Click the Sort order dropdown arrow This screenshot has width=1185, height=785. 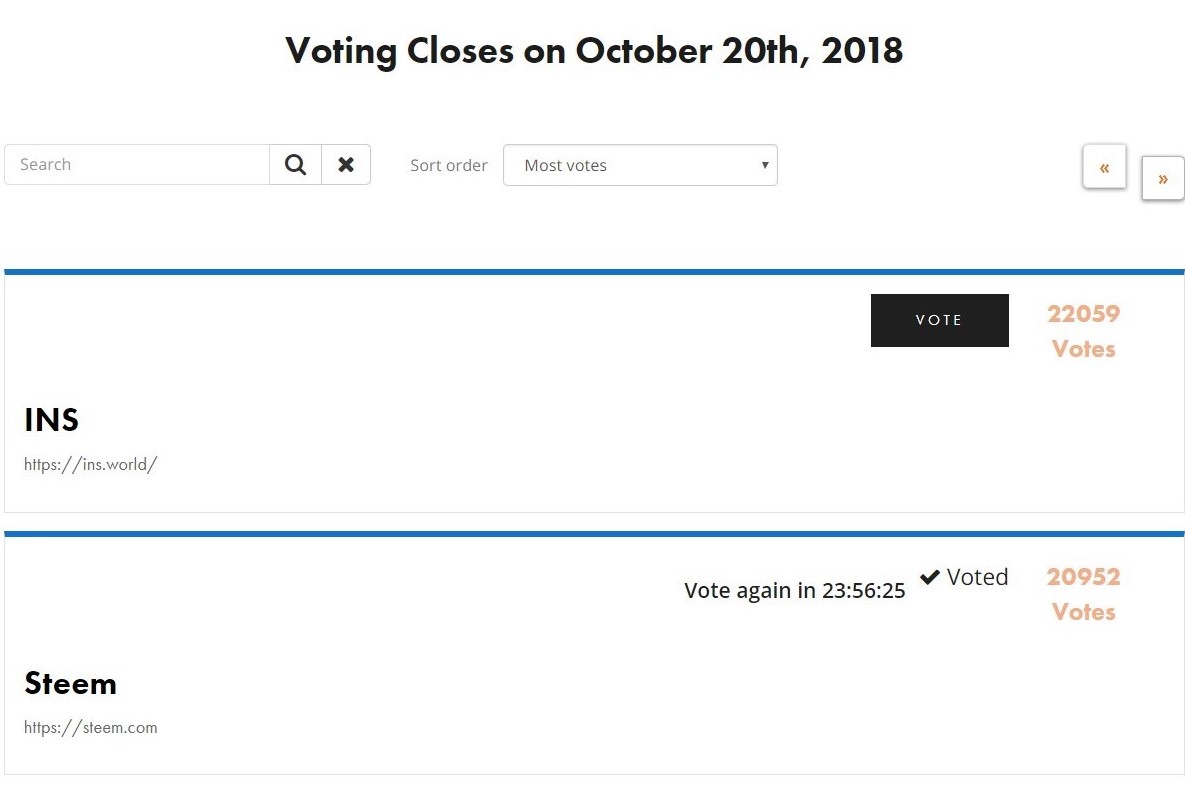[x=765, y=165]
